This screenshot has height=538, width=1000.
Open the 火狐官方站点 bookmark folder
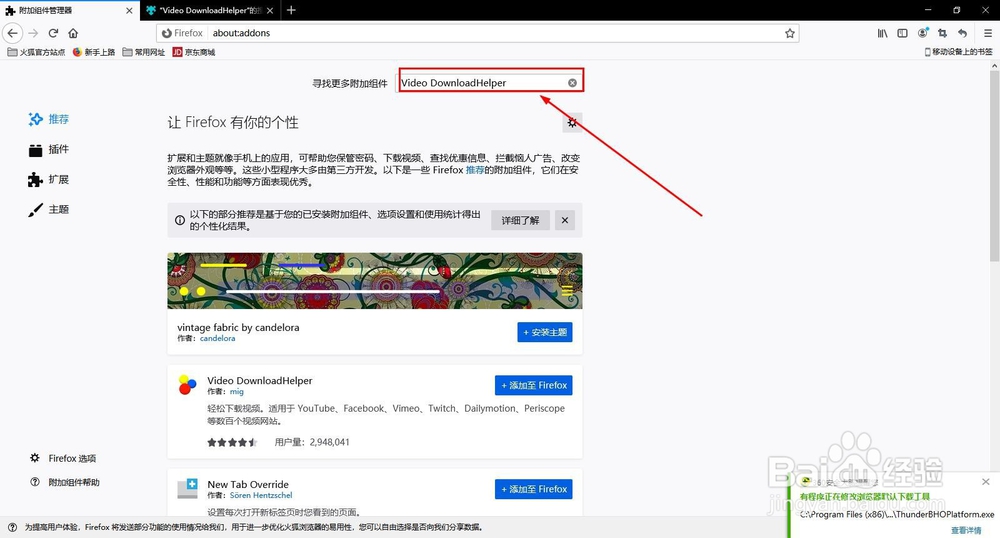36,52
